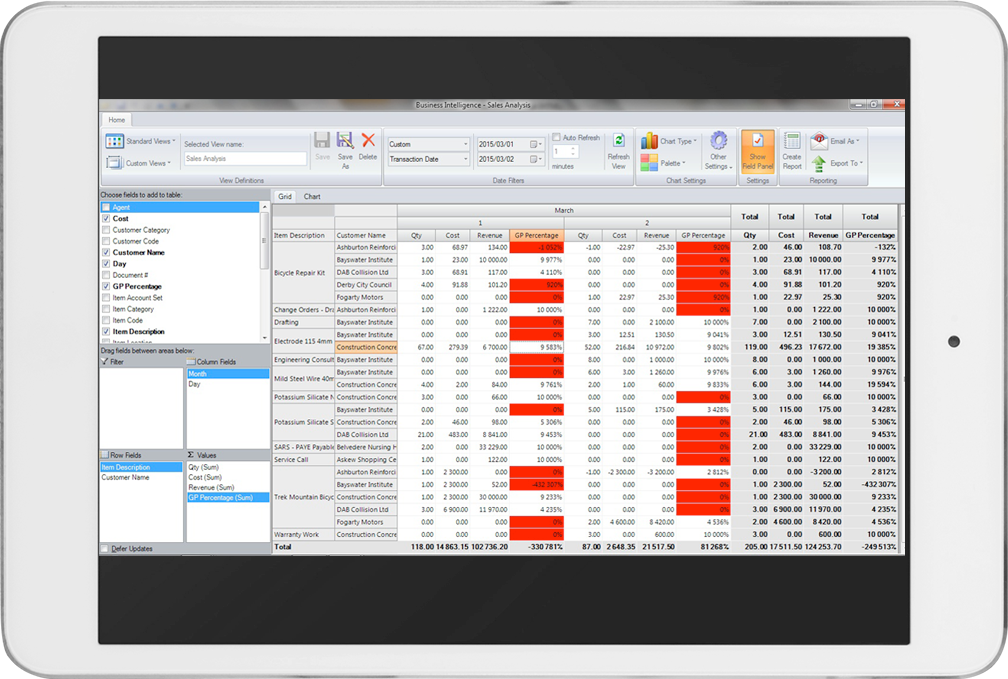The height and width of the screenshot is (679, 1008).
Task: Open the Transaction Date combo box
Action: pyautogui.click(x=428, y=159)
